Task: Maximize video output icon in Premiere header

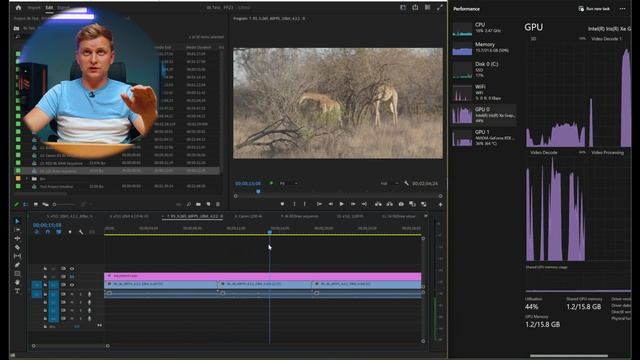Action: tap(440, 7)
